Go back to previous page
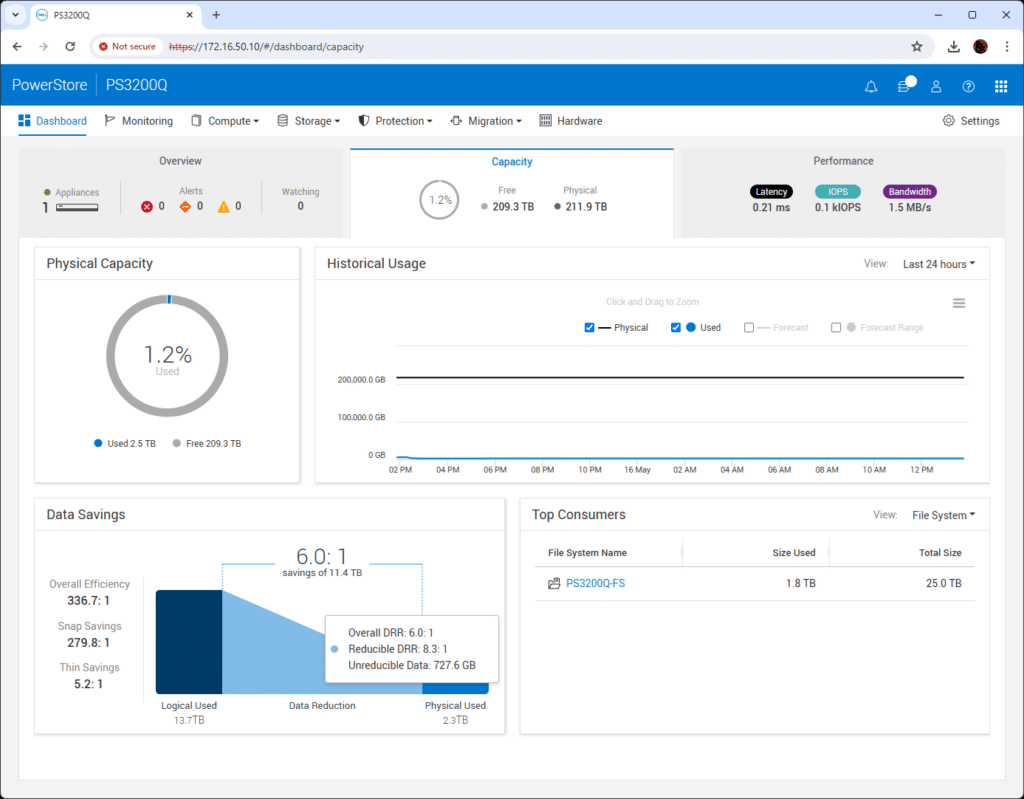Image resolution: width=1024 pixels, height=799 pixels. (x=17, y=46)
